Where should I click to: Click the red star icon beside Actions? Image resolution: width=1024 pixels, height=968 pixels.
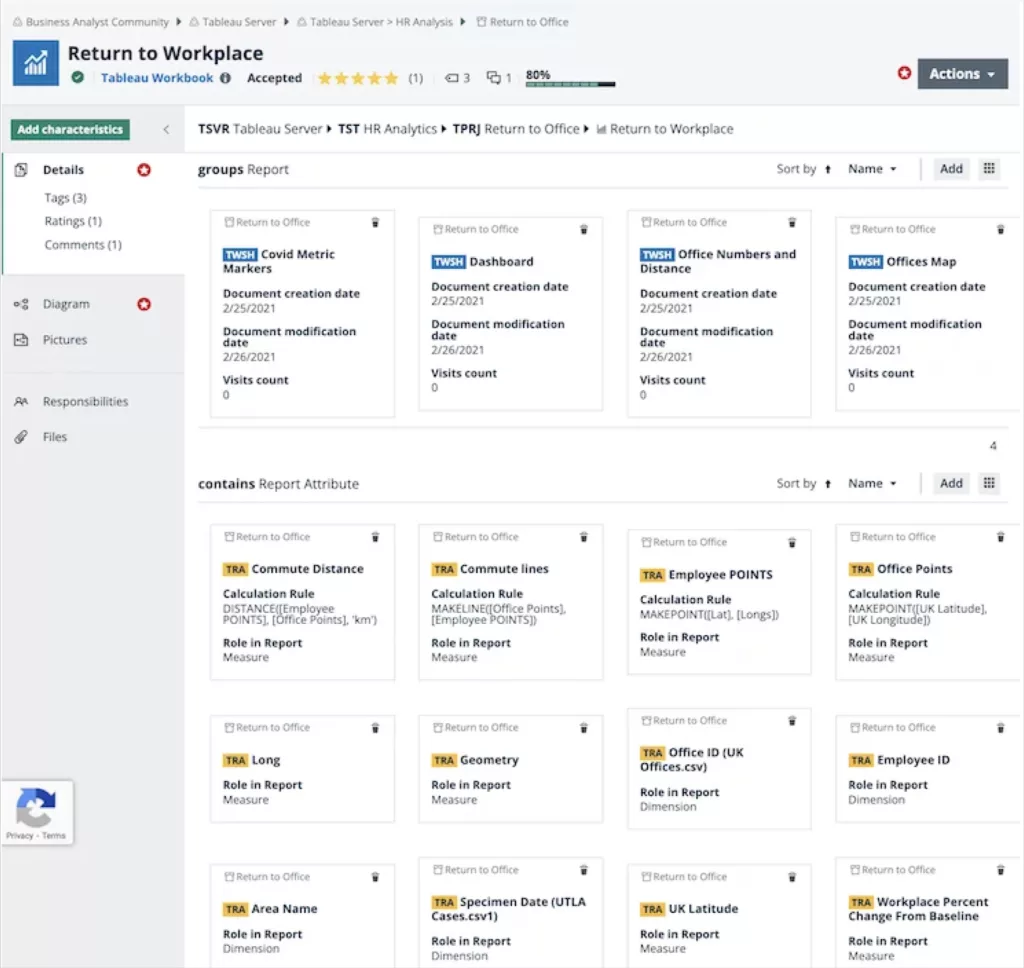[x=904, y=73]
